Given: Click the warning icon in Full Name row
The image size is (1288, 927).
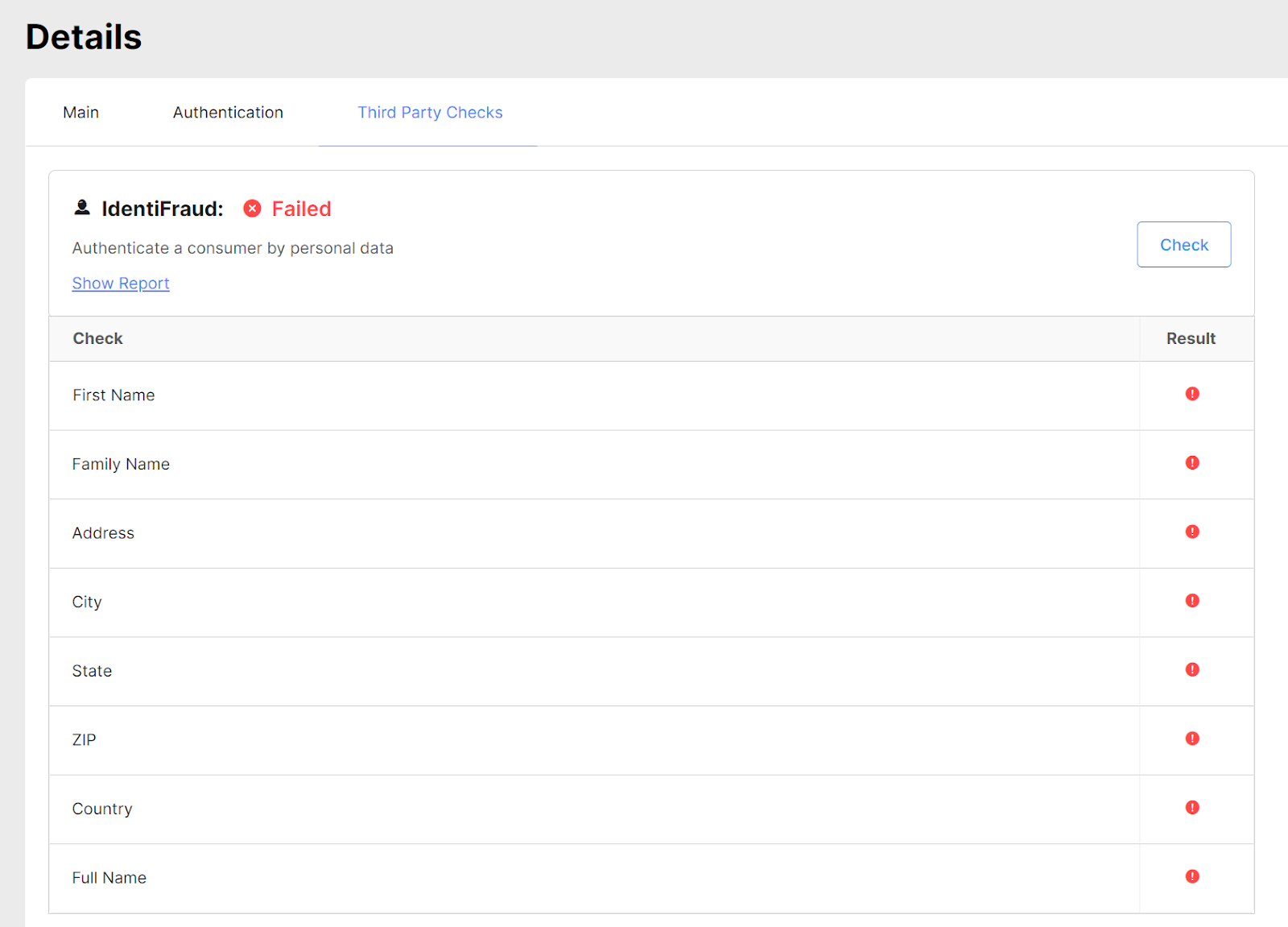Looking at the screenshot, I should point(1192,876).
